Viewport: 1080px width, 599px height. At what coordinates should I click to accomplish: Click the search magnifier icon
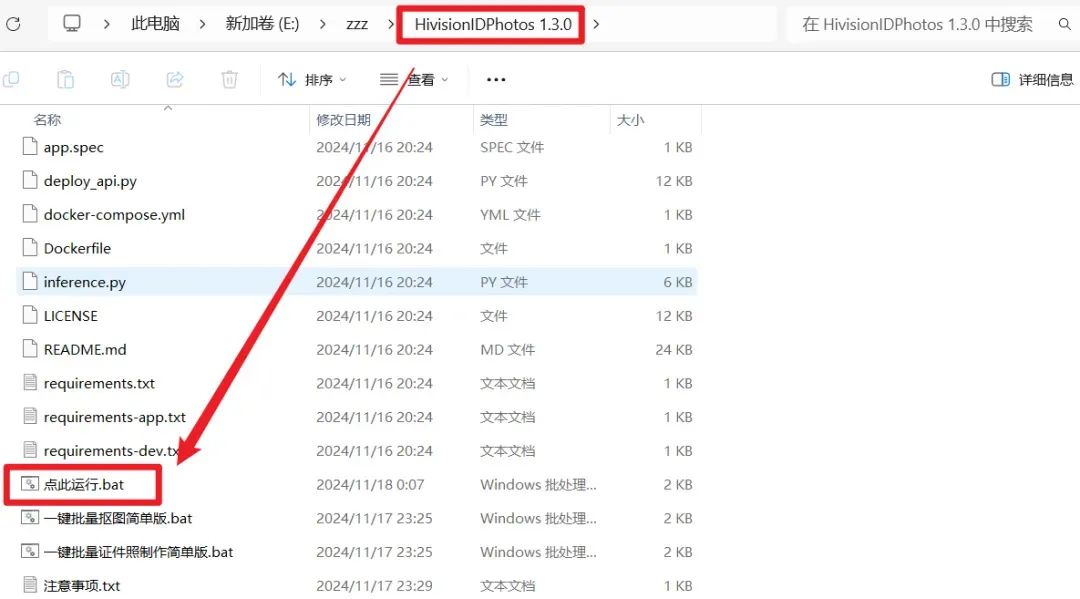pos(1064,24)
